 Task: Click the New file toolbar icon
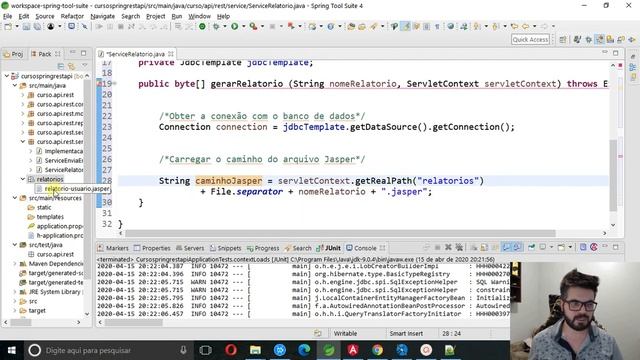click(8, 27)
